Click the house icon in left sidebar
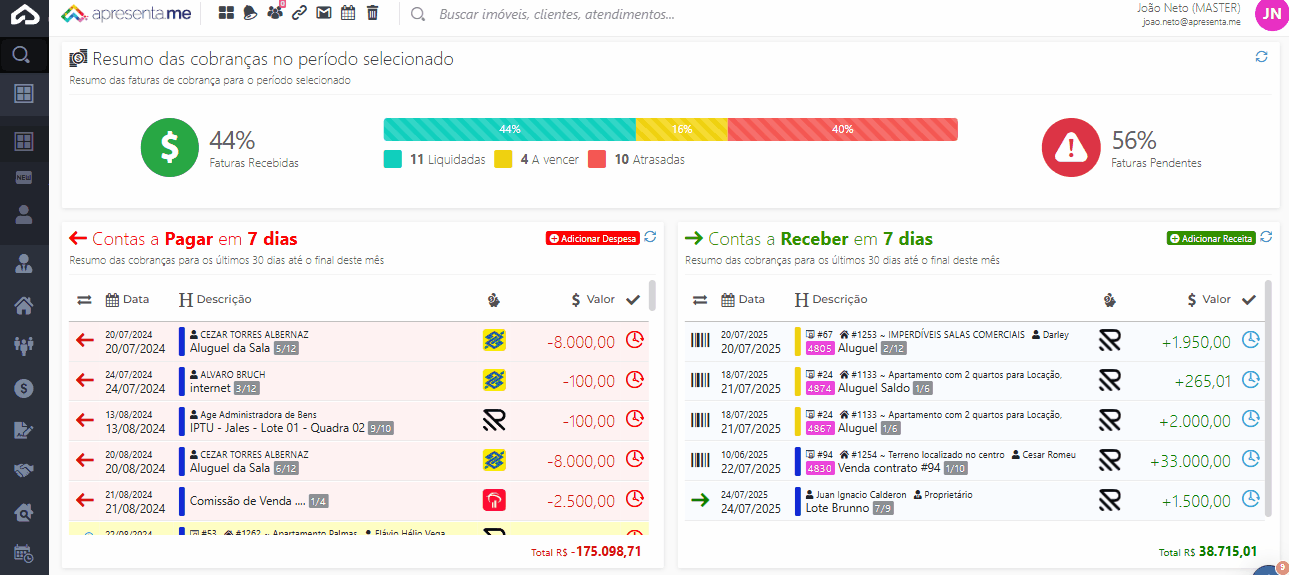 (24, 305)
